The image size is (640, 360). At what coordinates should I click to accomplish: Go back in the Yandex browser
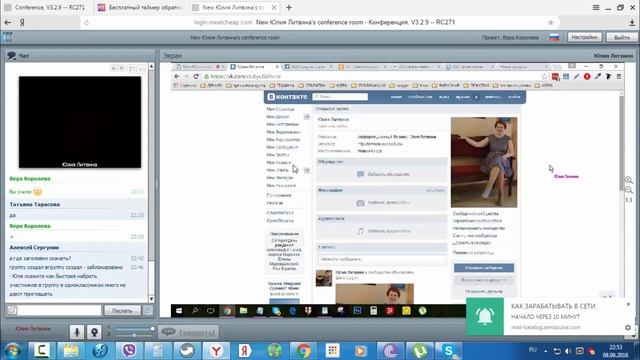tap(8, 22)
